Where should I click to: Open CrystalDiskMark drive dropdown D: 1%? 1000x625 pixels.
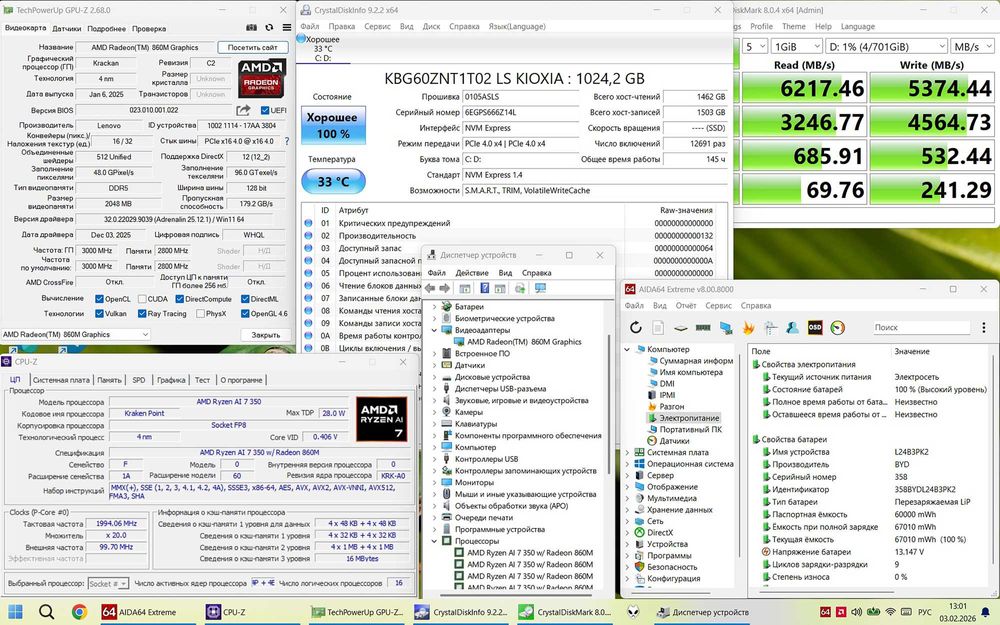(886, 47)
